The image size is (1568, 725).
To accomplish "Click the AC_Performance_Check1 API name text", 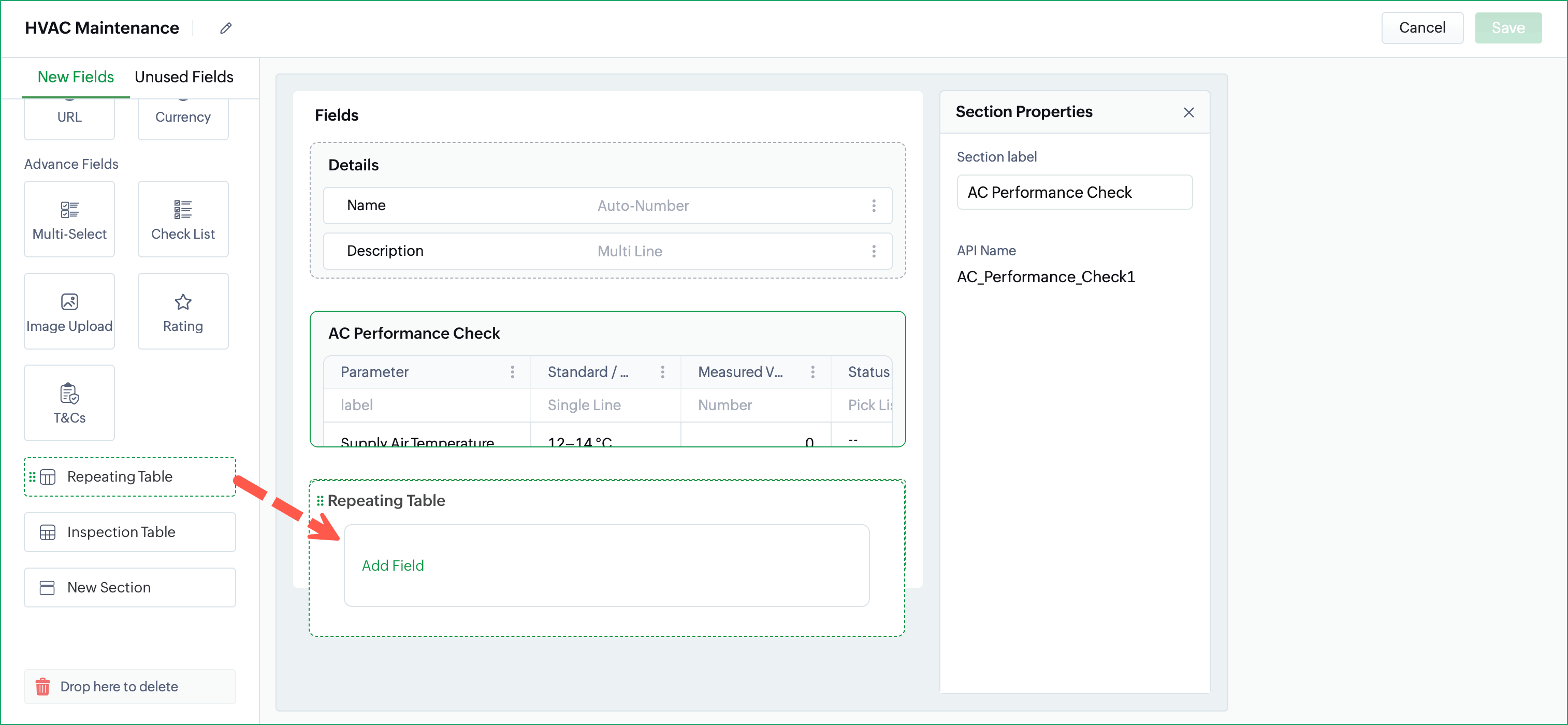I will tap(1046, 277).
